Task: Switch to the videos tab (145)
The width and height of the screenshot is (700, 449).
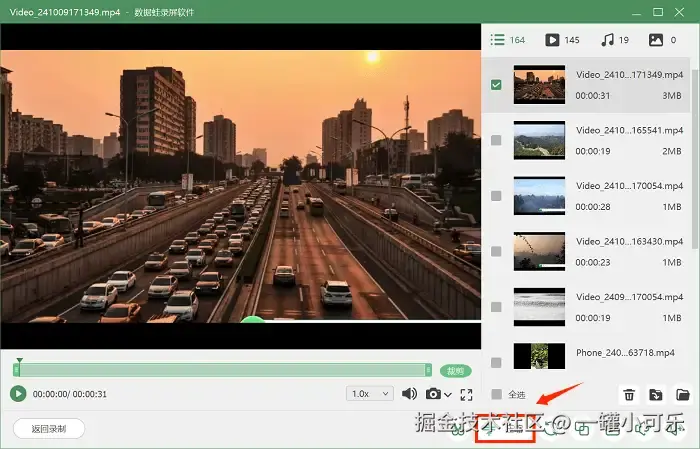Action: [562, 40]
